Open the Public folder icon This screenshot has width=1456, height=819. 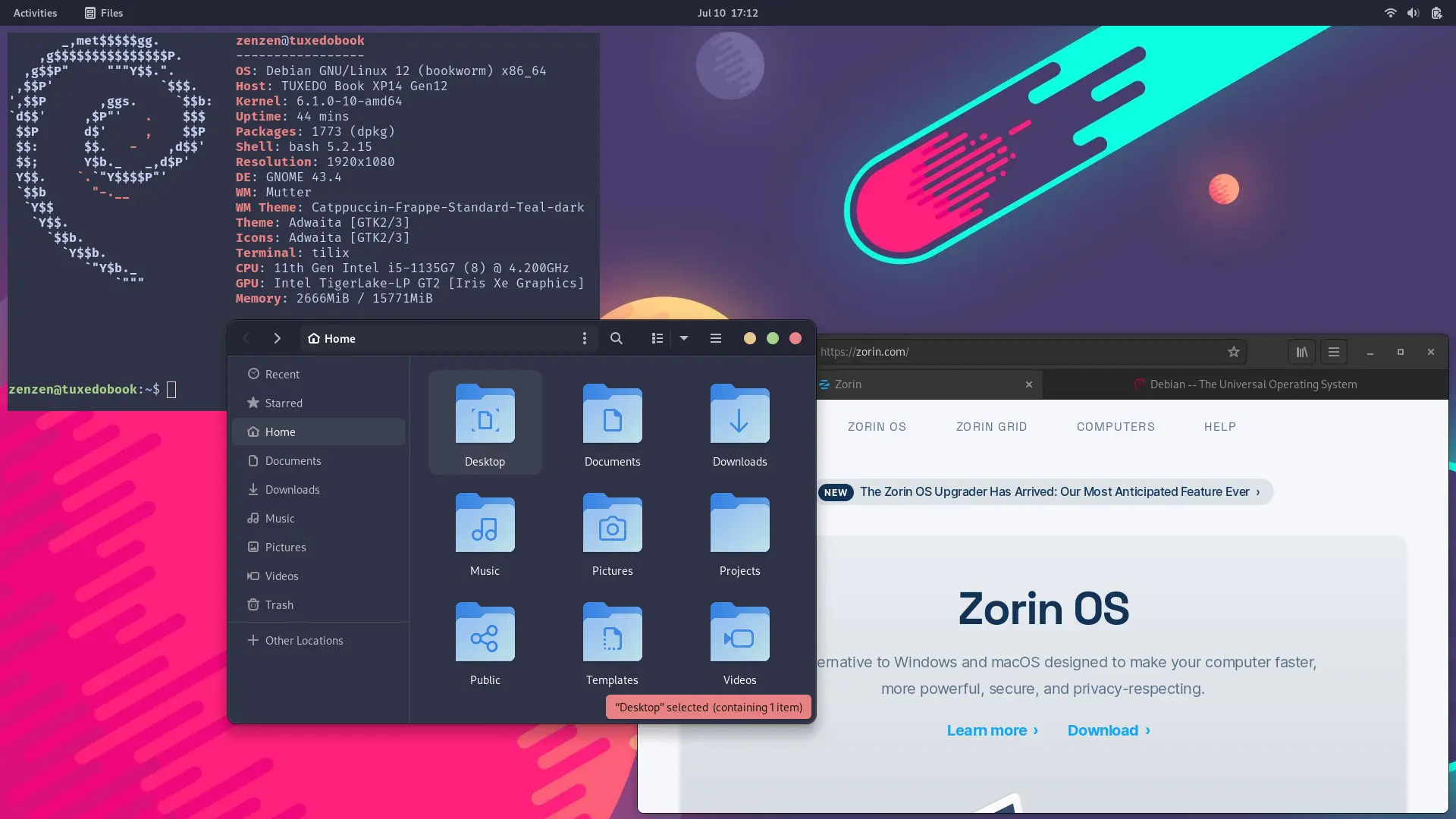[x=485, y=632]
